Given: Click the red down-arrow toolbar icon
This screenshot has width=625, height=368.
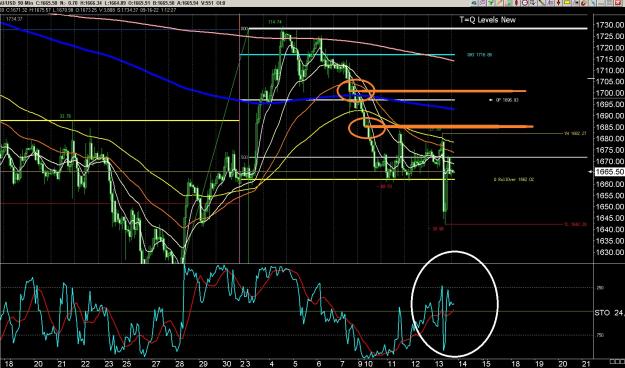Looking at the screenshot, I should [558, 3].
